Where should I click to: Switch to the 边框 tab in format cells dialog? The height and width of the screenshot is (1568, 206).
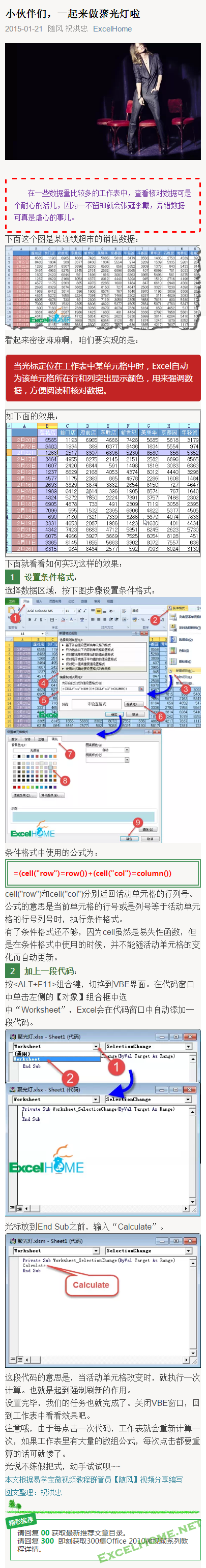[41, 739]
